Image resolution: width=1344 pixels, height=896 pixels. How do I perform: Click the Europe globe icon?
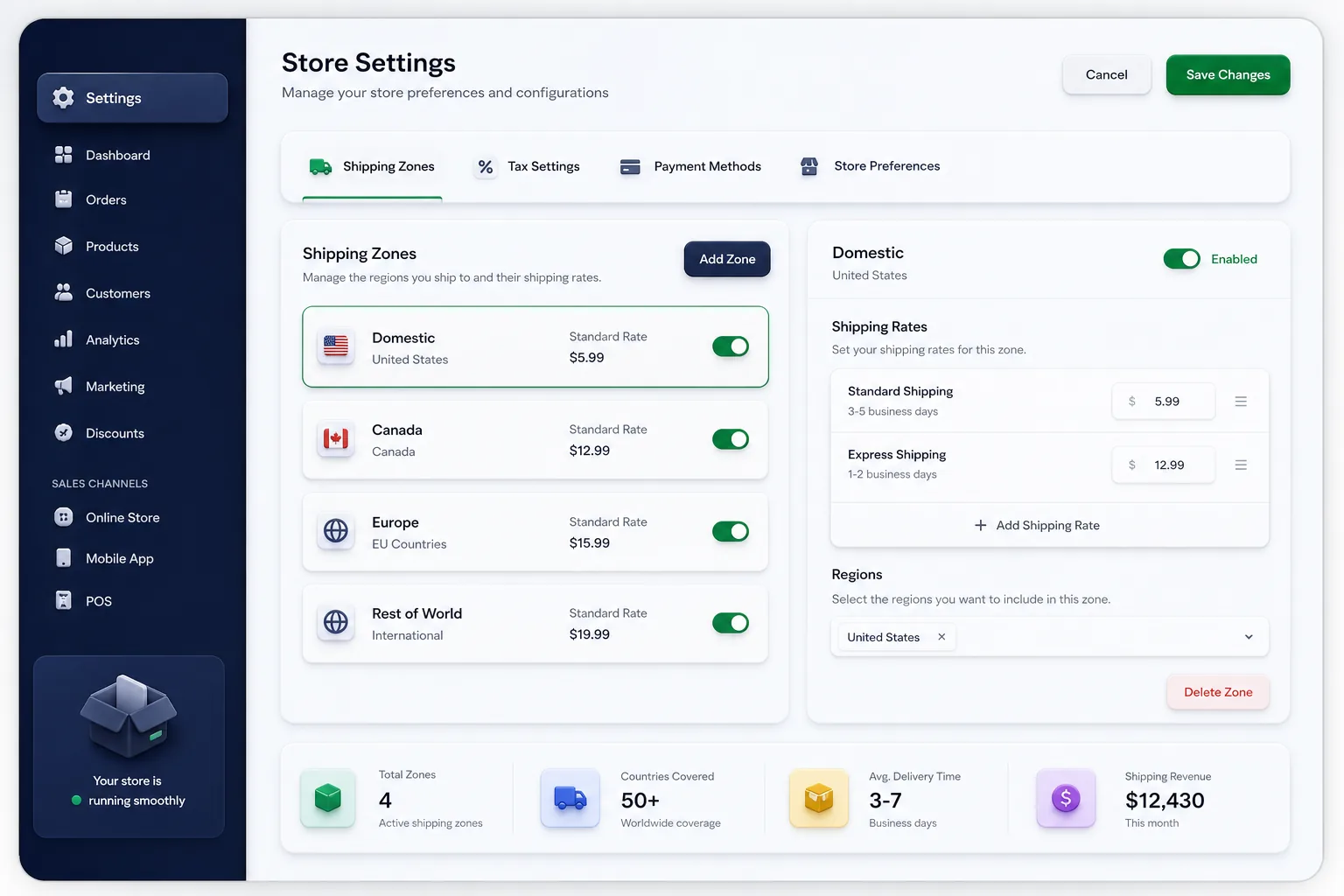tap(336, 530)
